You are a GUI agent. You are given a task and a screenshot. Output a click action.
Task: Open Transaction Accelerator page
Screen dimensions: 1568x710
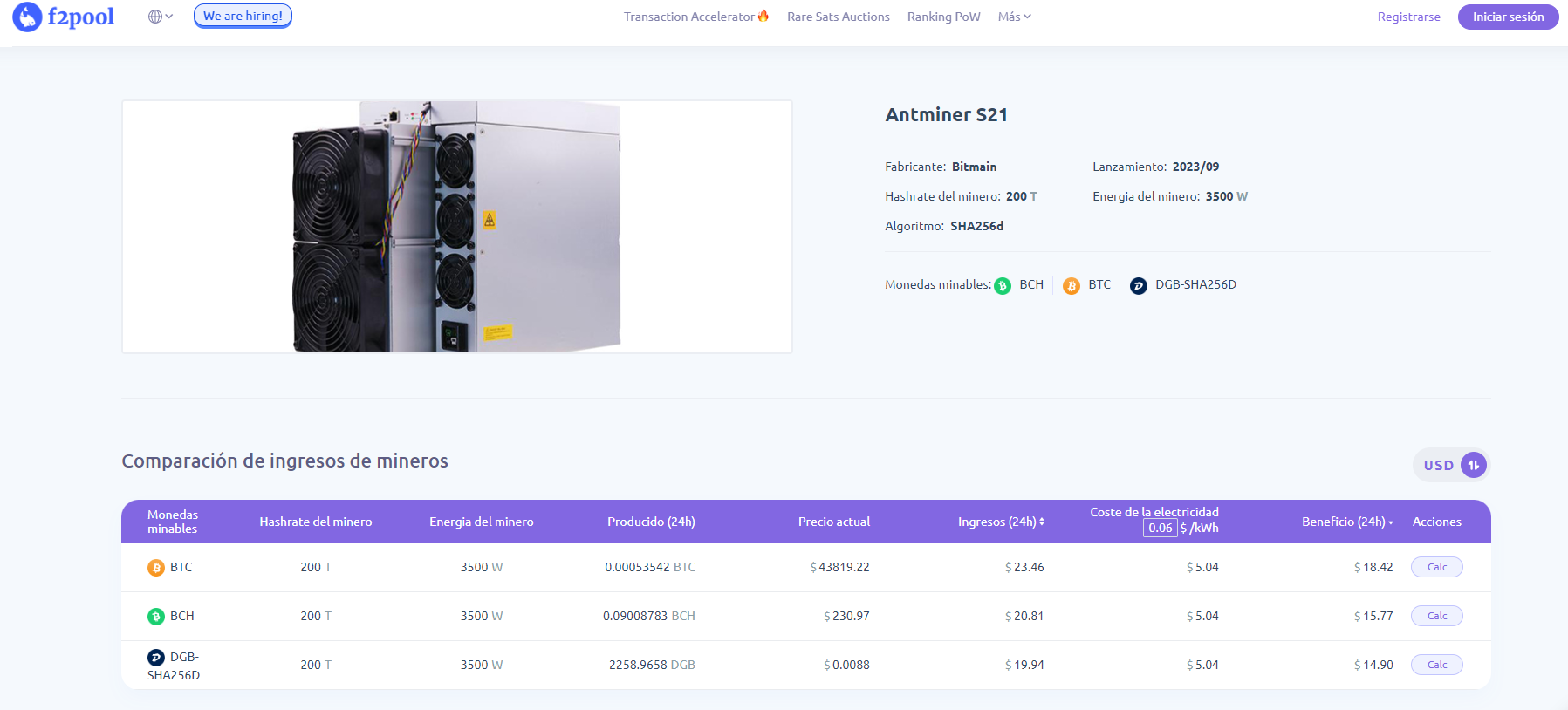point(688,17)
